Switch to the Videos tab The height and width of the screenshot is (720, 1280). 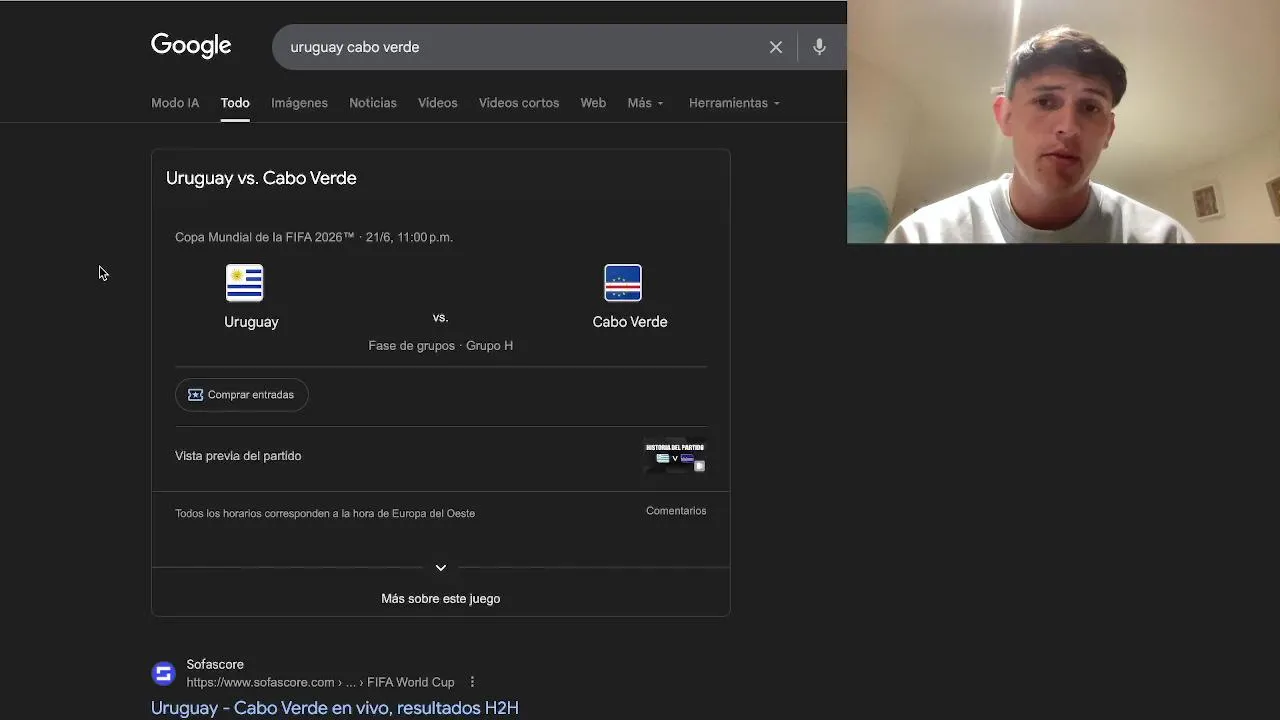438,103
